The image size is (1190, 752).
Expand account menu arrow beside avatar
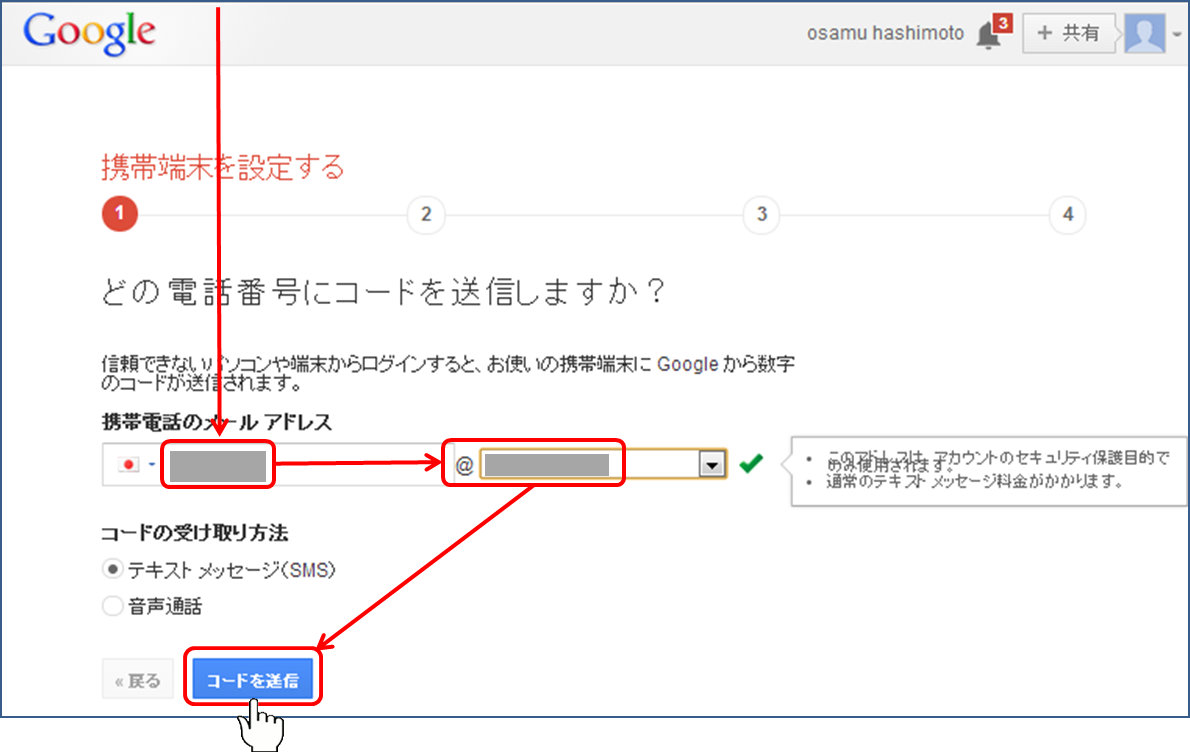point(1176,34)
